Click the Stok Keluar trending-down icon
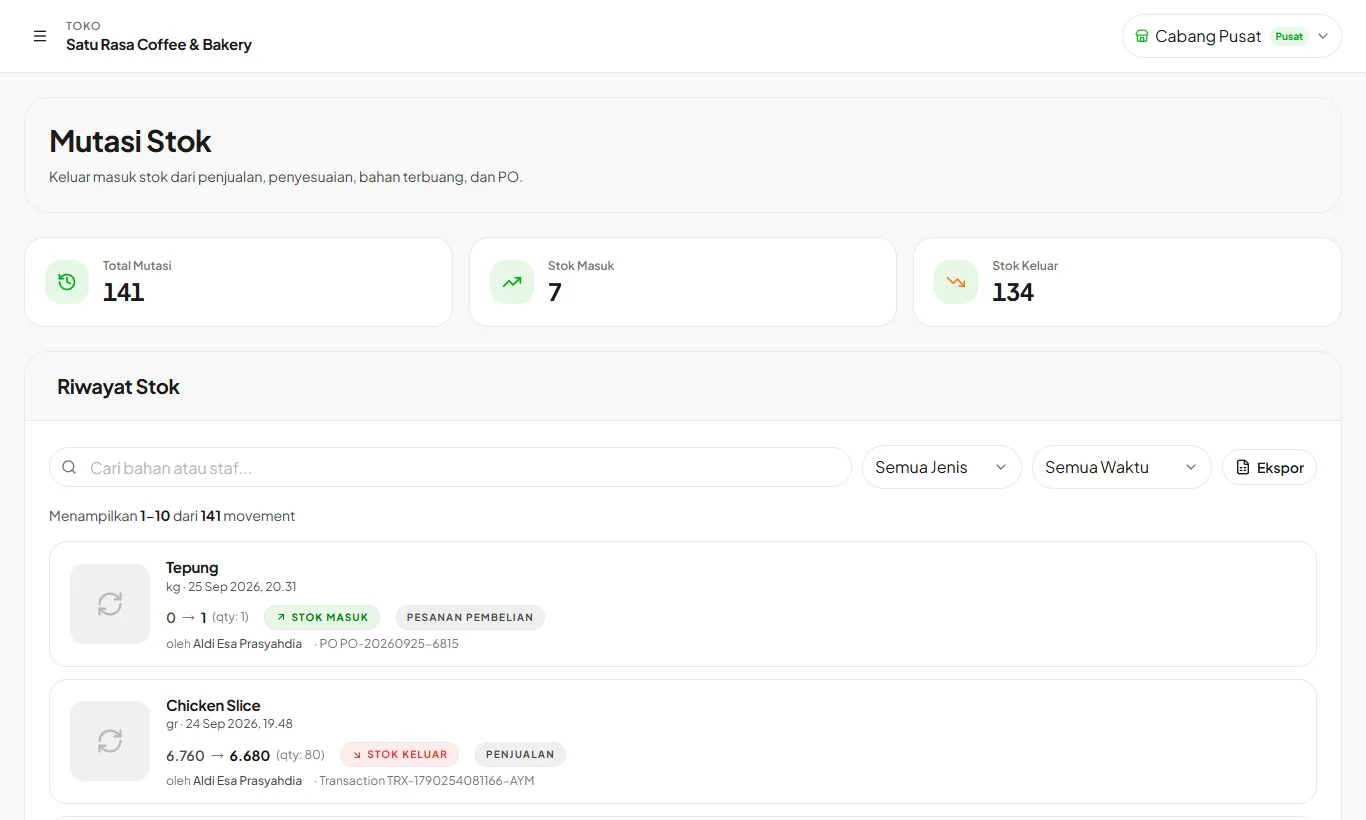This screenshot has height=820, width=1366. 956,282
